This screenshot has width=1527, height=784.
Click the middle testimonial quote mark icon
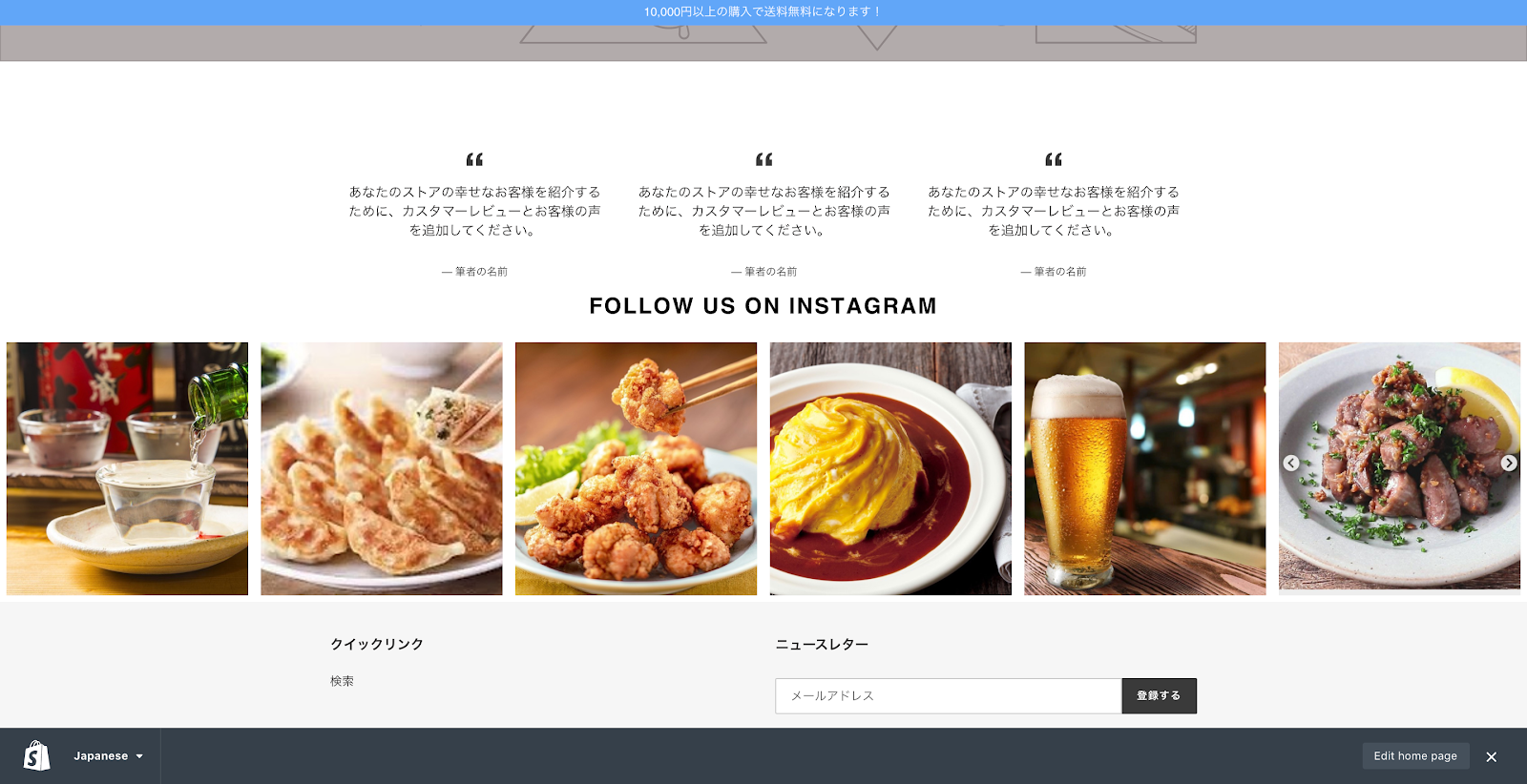click(x=763, y=159)
